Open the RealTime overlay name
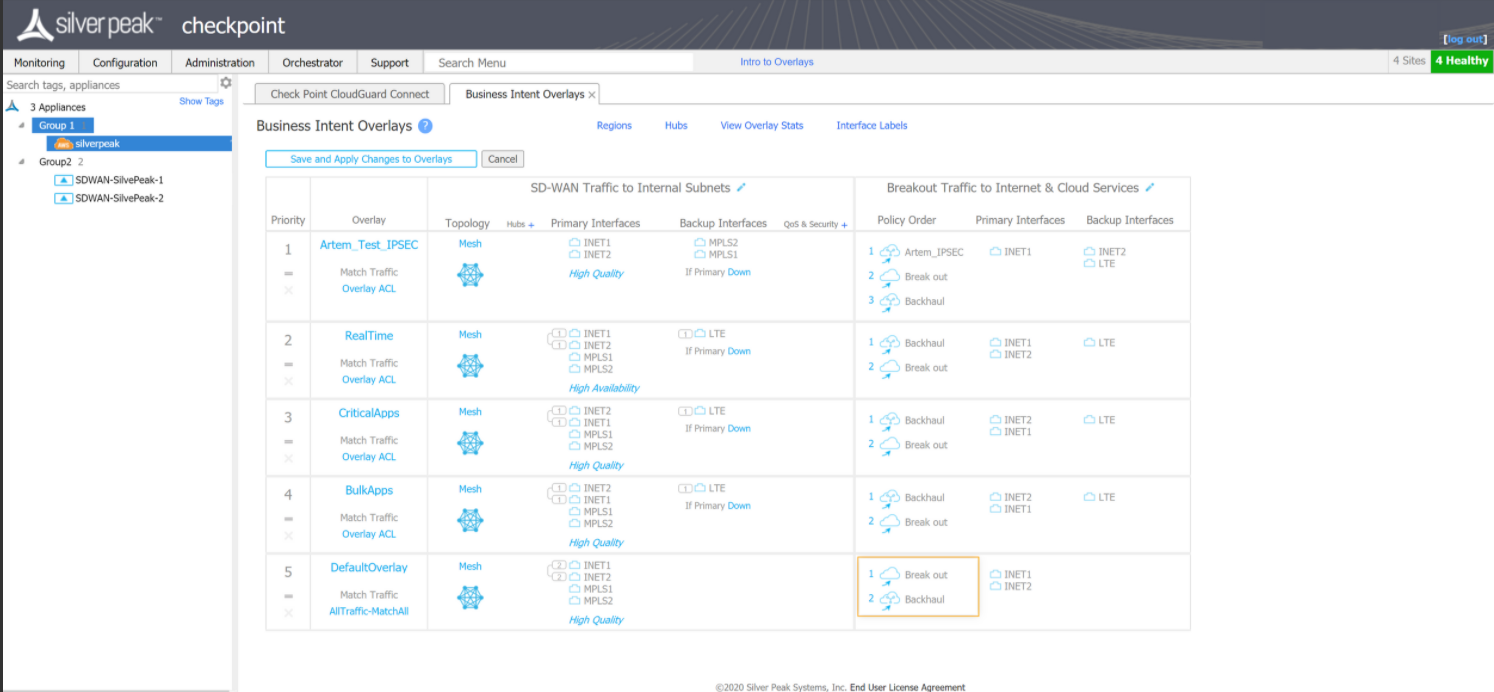The height and width of the screenshot is (692, 1494). point(369,336)
